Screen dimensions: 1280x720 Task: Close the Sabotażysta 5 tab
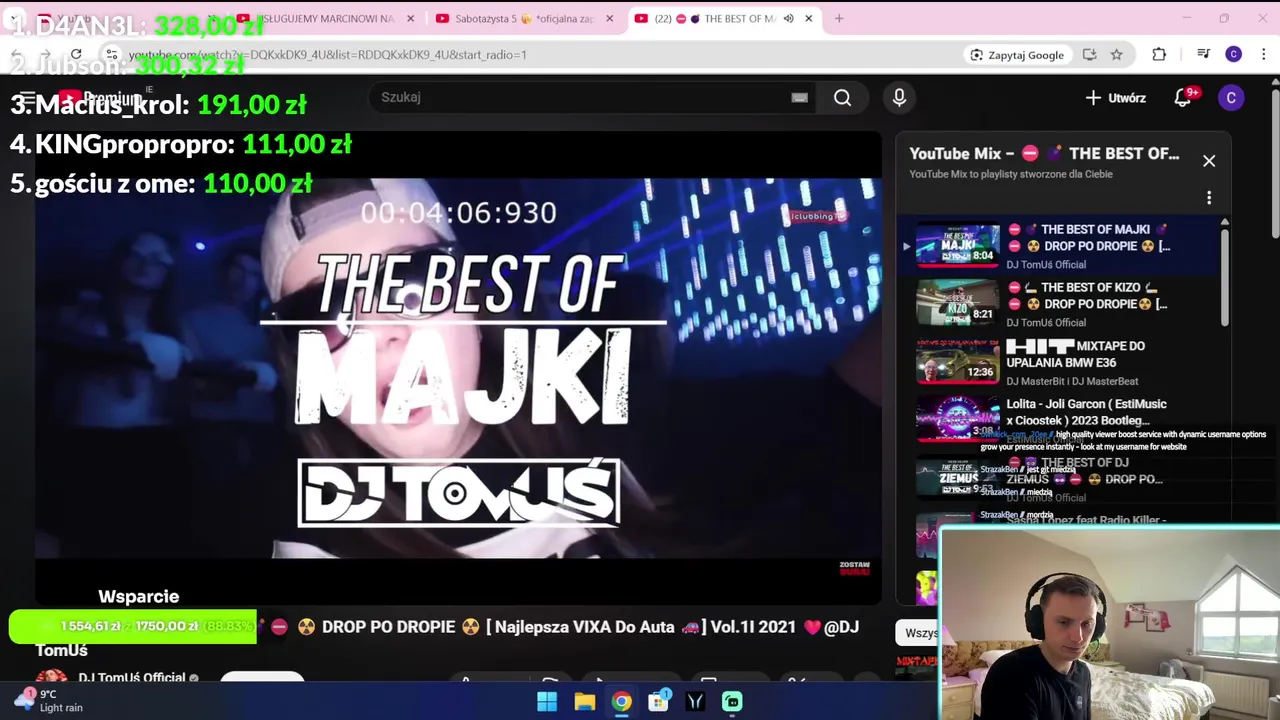tap(609, 18)
